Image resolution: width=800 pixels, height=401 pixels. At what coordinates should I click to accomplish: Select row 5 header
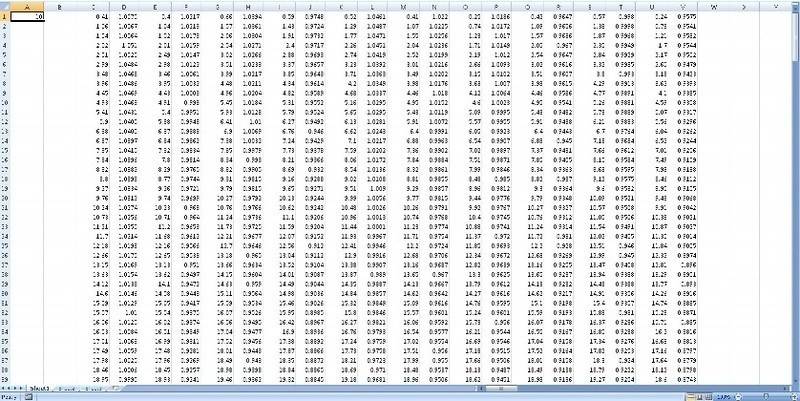pos(5,55)
